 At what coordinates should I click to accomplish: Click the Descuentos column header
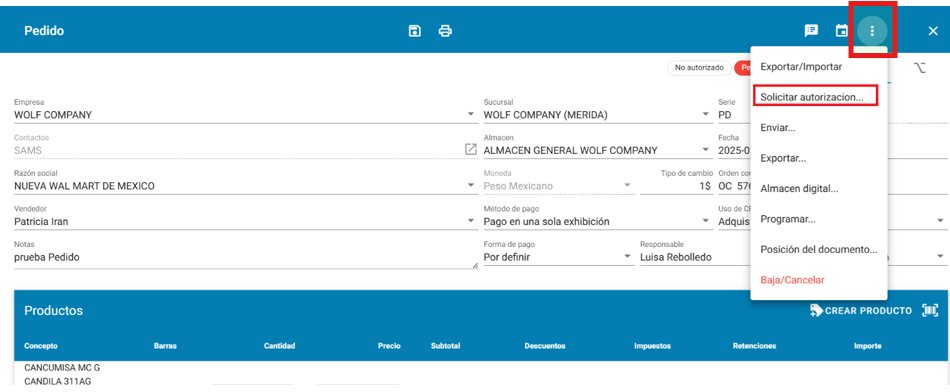tap(545, 346)
